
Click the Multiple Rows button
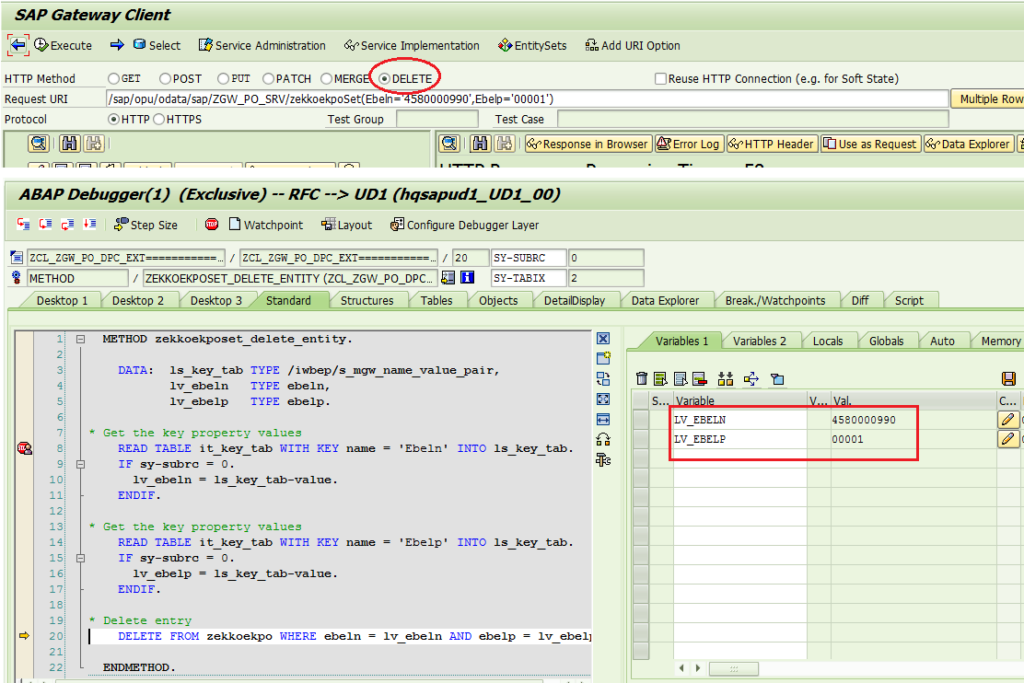coord(988,99)
